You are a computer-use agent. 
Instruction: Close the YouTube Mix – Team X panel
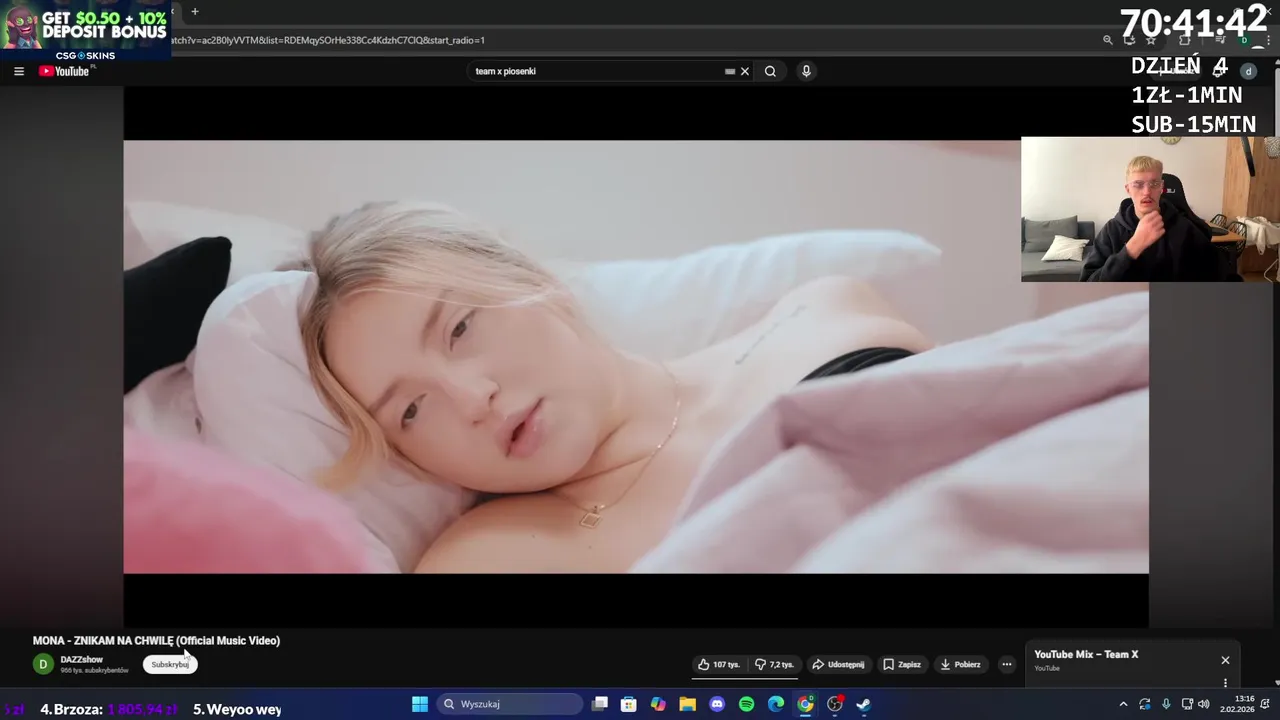[1225, 660]
